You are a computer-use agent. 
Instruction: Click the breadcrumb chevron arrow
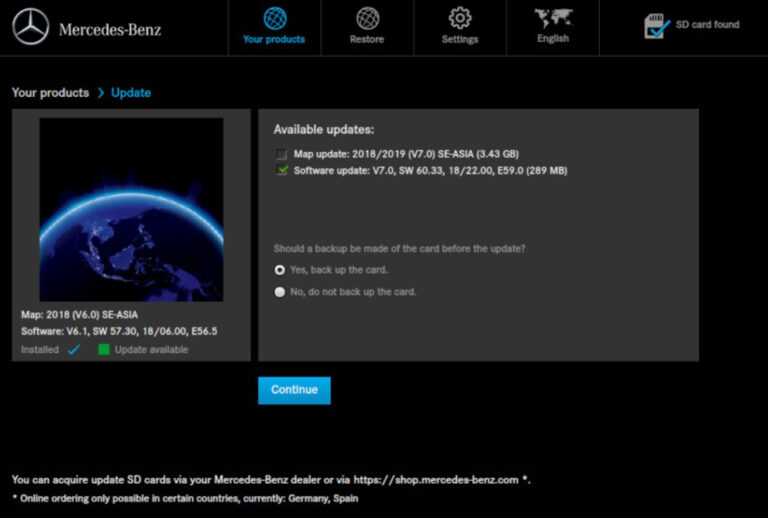pyautogui.click(x=101, y=93)
